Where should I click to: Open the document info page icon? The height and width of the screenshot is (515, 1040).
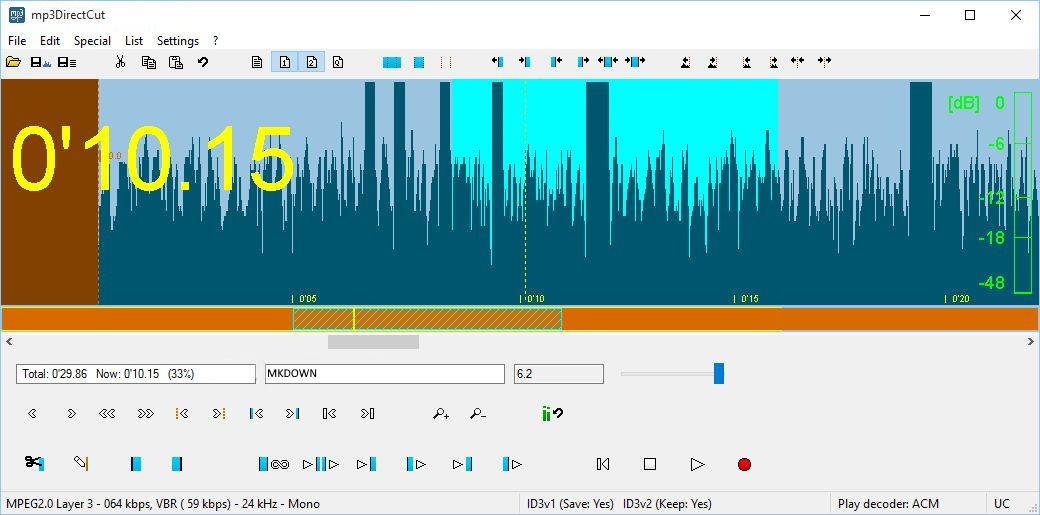tap(257, 62)
